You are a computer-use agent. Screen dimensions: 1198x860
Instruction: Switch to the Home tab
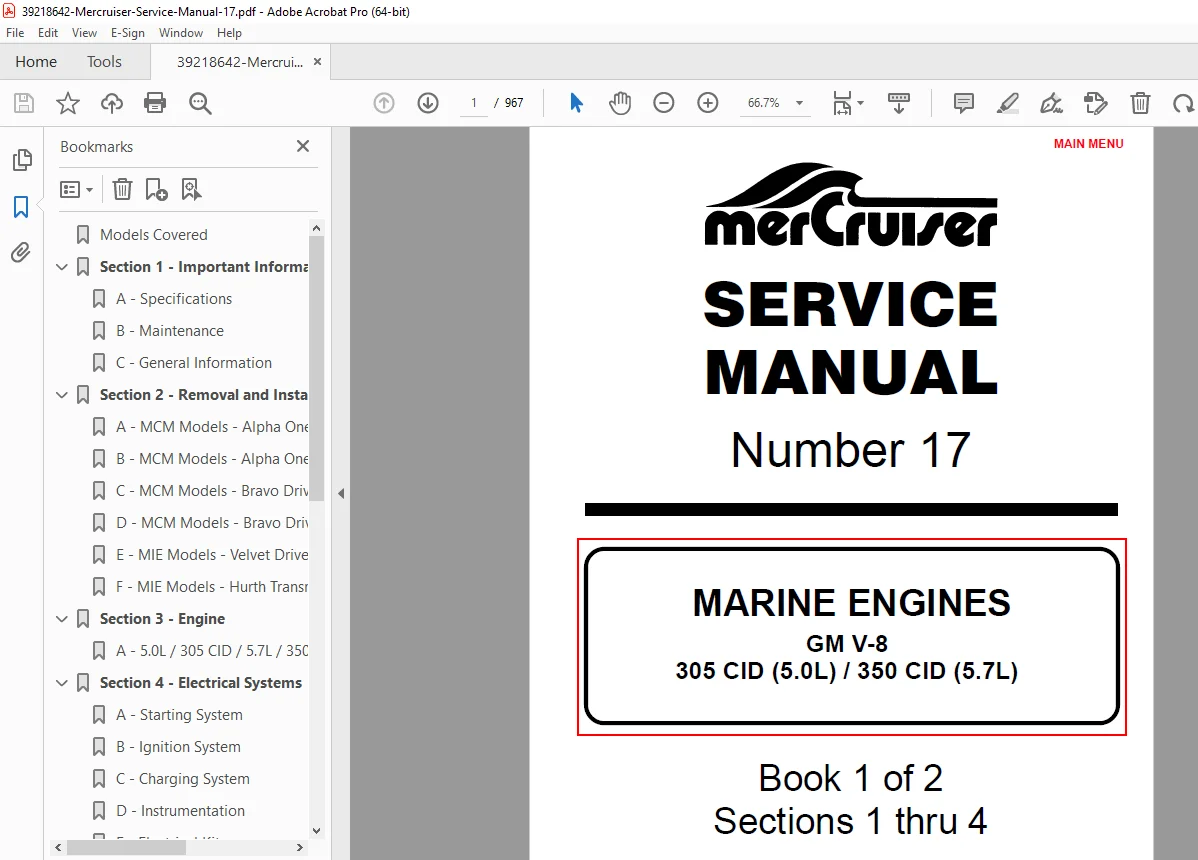pyautogui.click(x=36, y=62)
